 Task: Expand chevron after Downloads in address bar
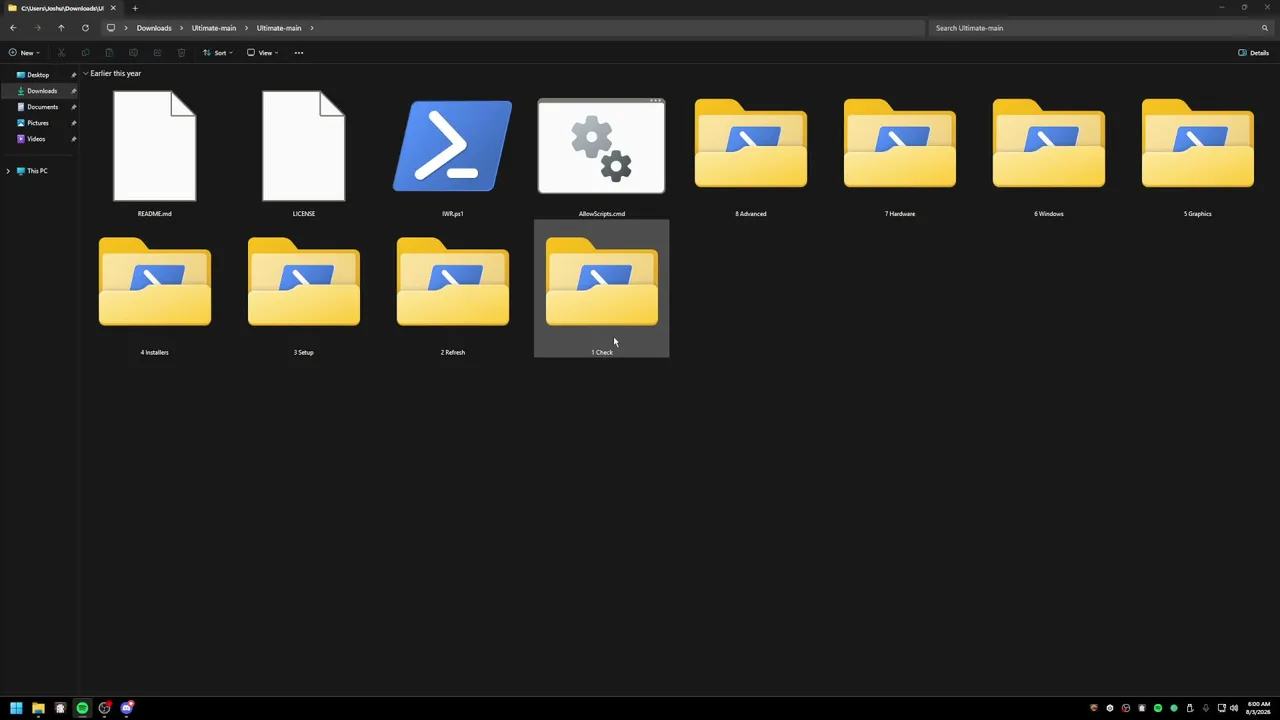[x=182, y=28]
